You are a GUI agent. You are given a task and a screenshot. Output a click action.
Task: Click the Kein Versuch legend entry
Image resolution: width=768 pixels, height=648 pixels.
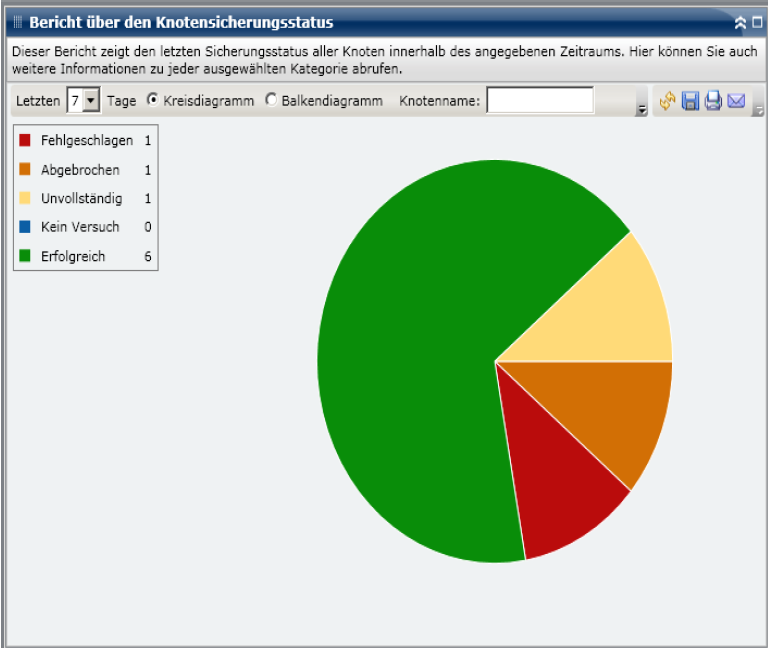coord(80,228)
